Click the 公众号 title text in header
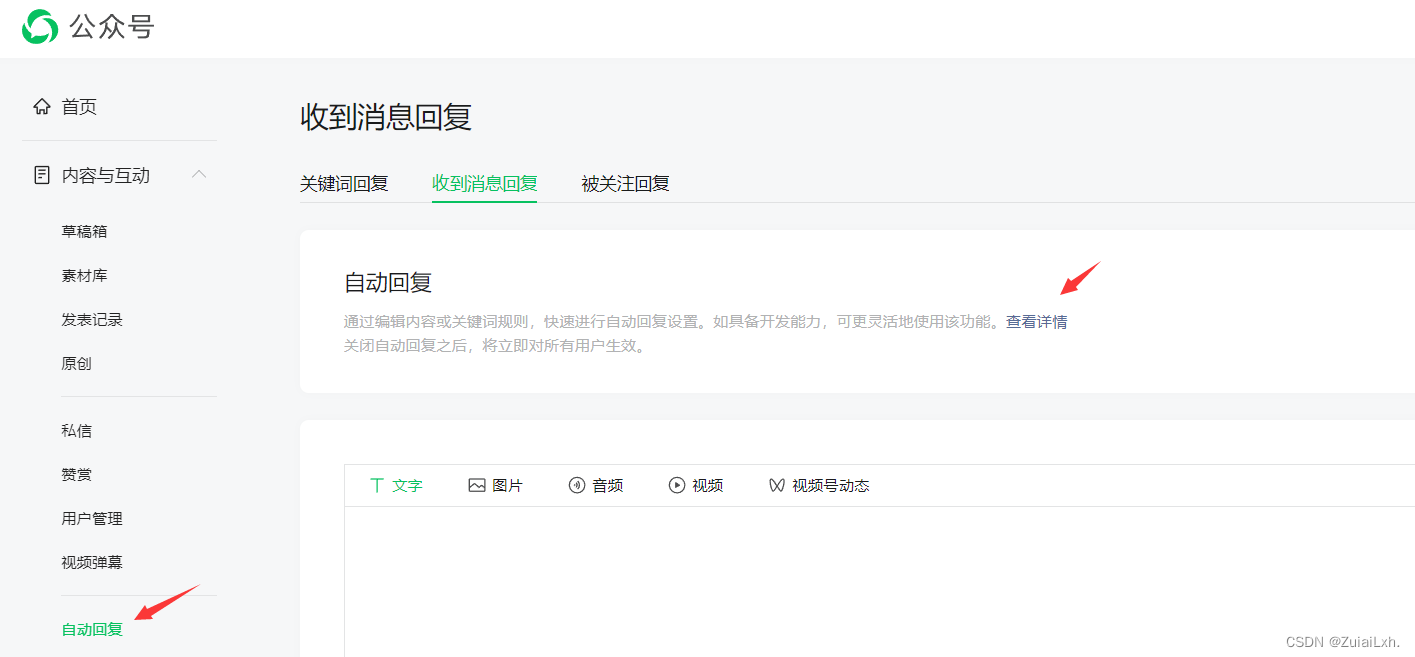This screenshot has width=1415, height=657. click(112, 27)
